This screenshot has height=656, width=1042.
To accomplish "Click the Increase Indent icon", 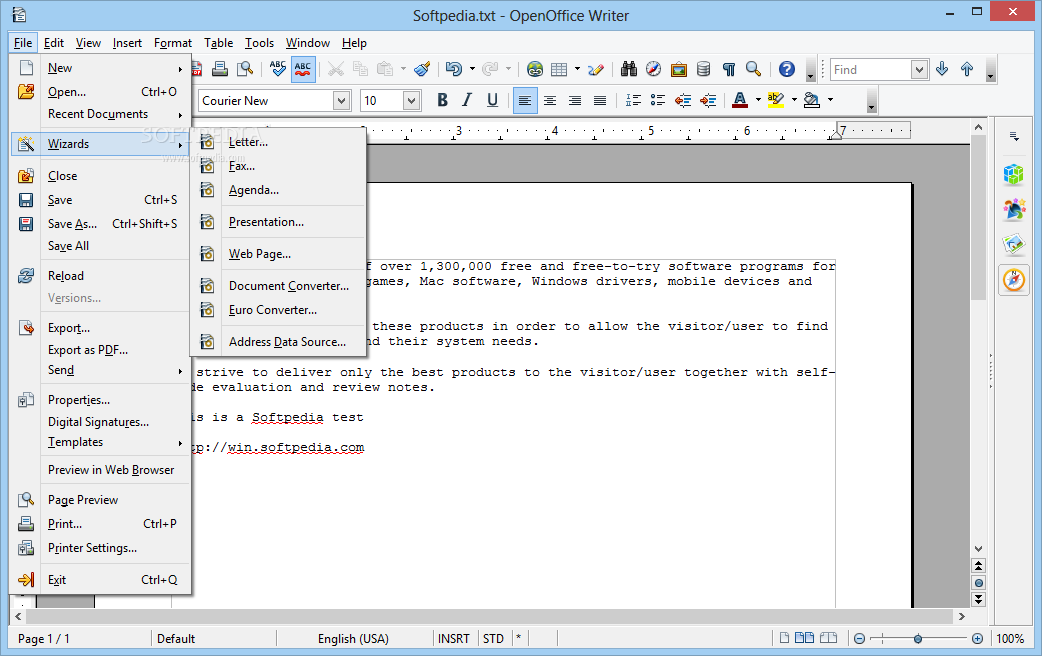I will click(708, 100).
